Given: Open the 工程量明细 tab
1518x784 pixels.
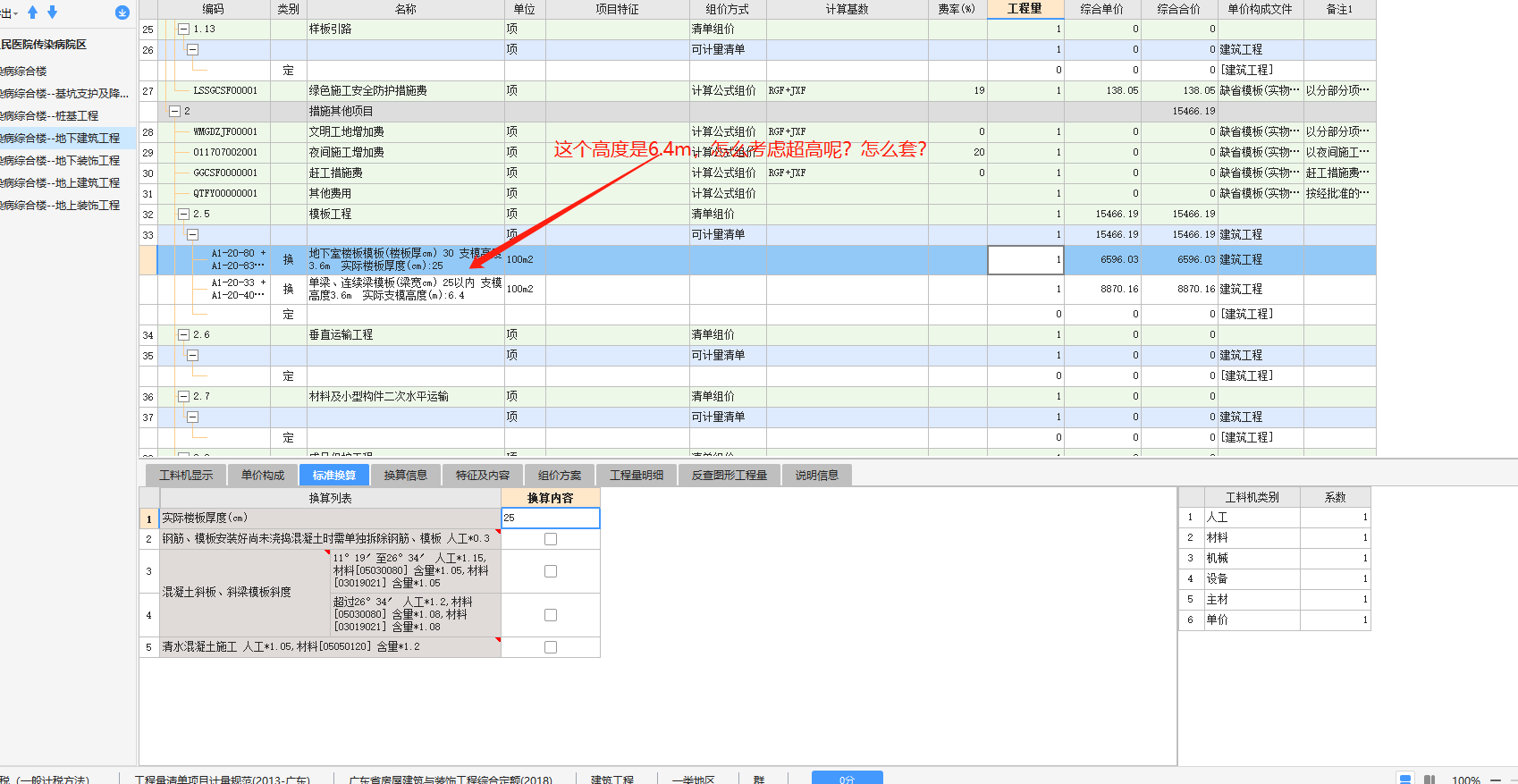Looking at the screenshot, I should [x=637, y=475].
